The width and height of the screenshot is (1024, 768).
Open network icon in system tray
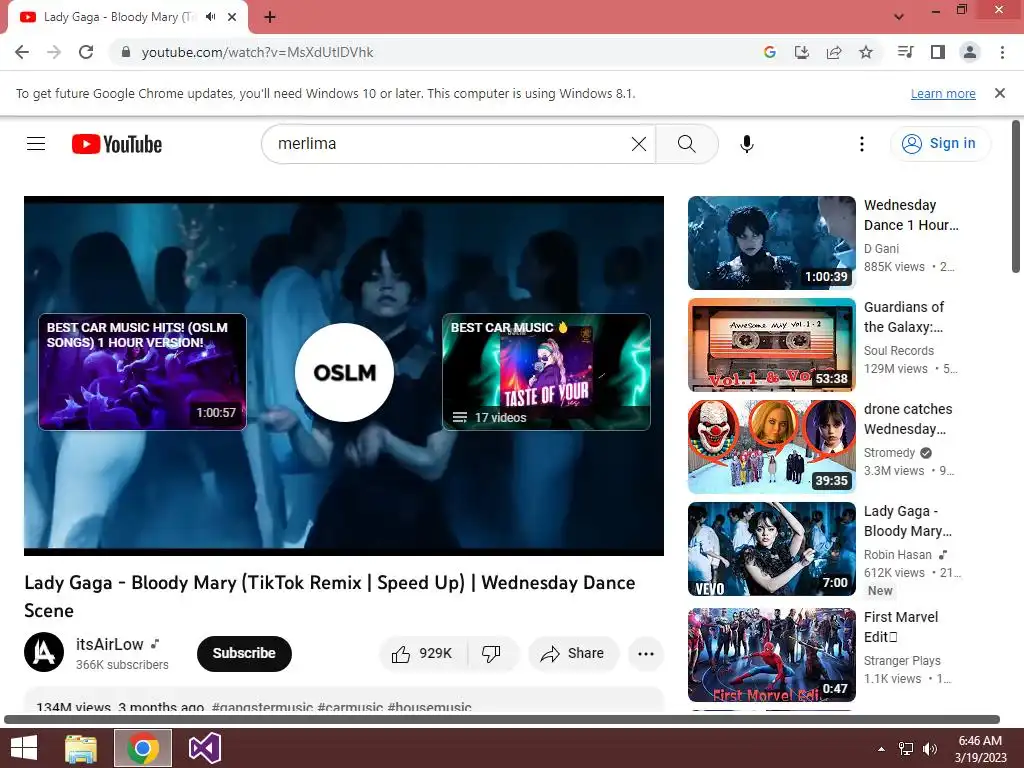[x=906, y=749]
